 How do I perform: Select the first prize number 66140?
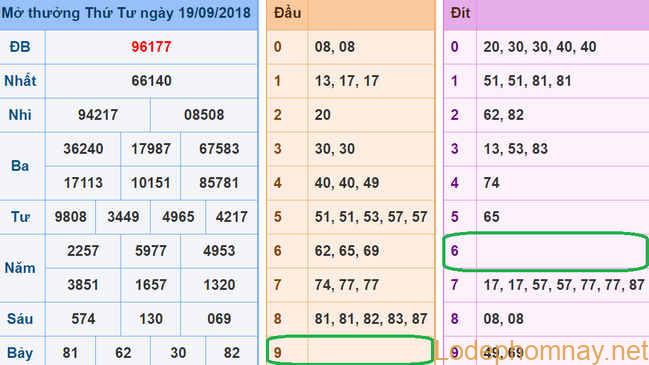(x=151, y=81)
